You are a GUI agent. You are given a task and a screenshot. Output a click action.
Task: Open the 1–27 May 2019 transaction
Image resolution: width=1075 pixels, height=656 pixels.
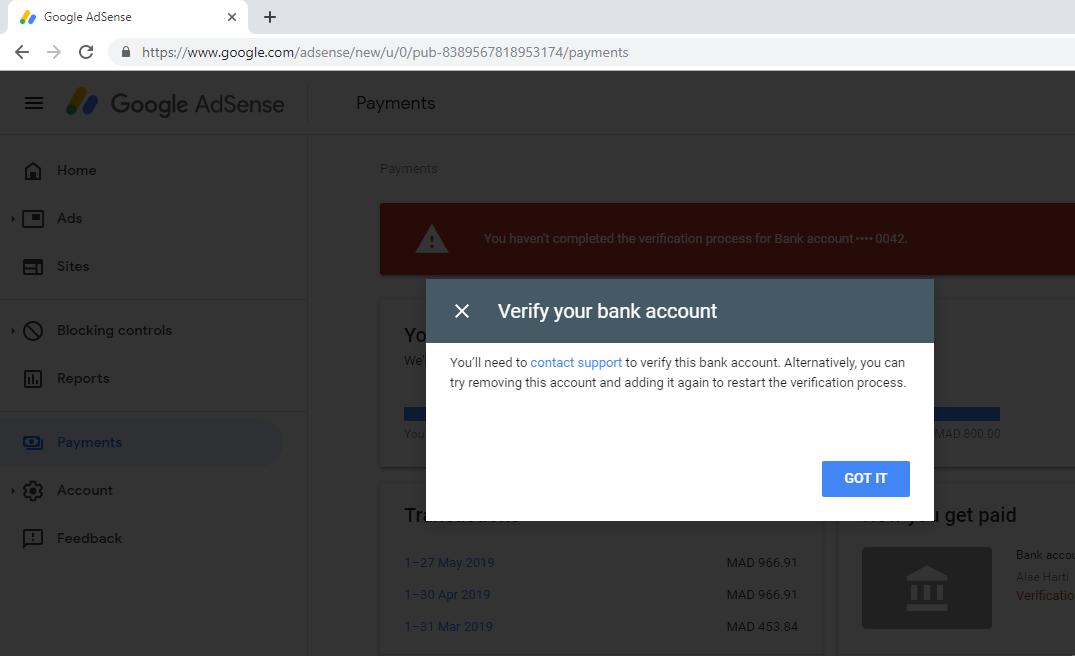(449, 563)
